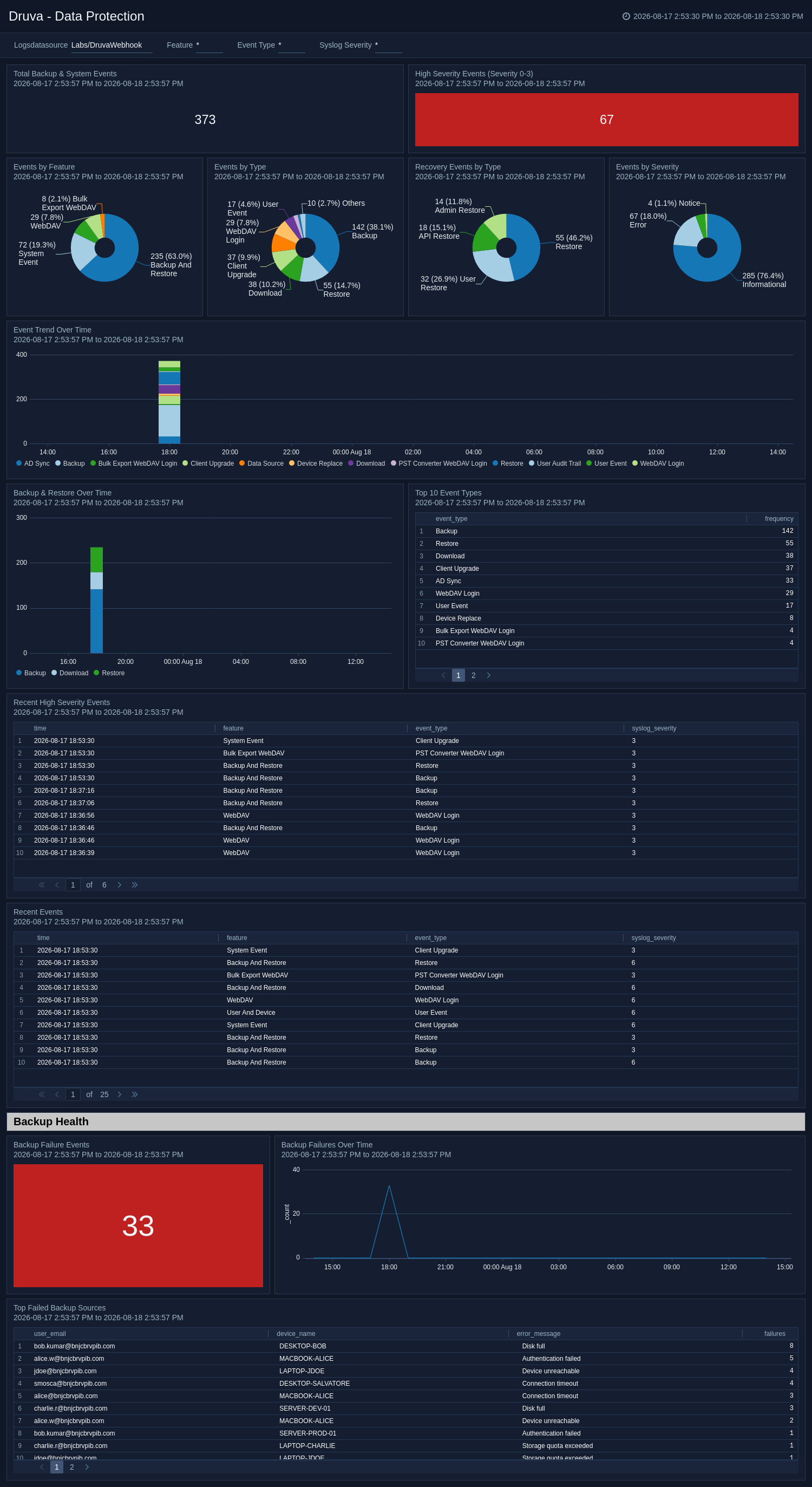This screenshot has height=1487, width=812.
Task: Open the Feature filter dropdown
Action: pyautogui.click(x=209, y=45)
